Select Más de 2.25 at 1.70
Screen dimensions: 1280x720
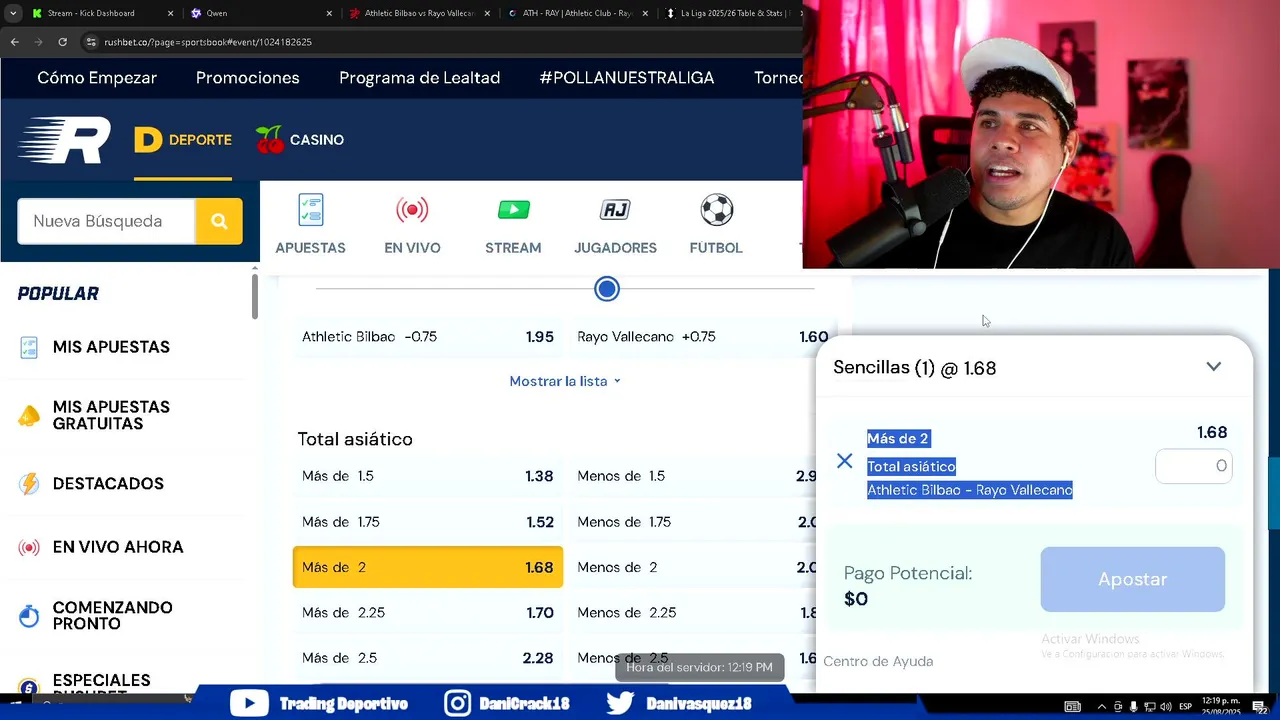coord(428,613)
